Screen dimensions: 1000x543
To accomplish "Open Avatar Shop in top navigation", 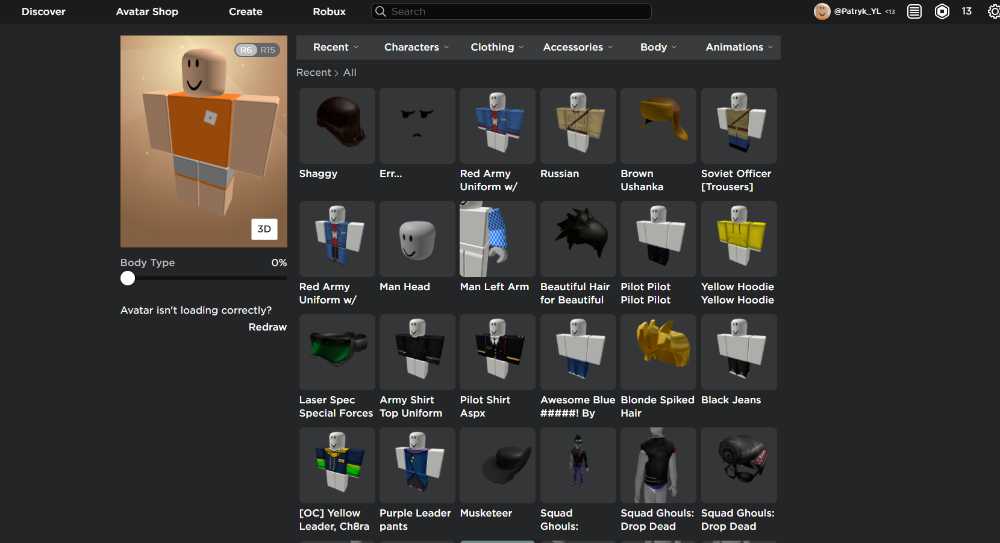I will (x=147, y=11).
